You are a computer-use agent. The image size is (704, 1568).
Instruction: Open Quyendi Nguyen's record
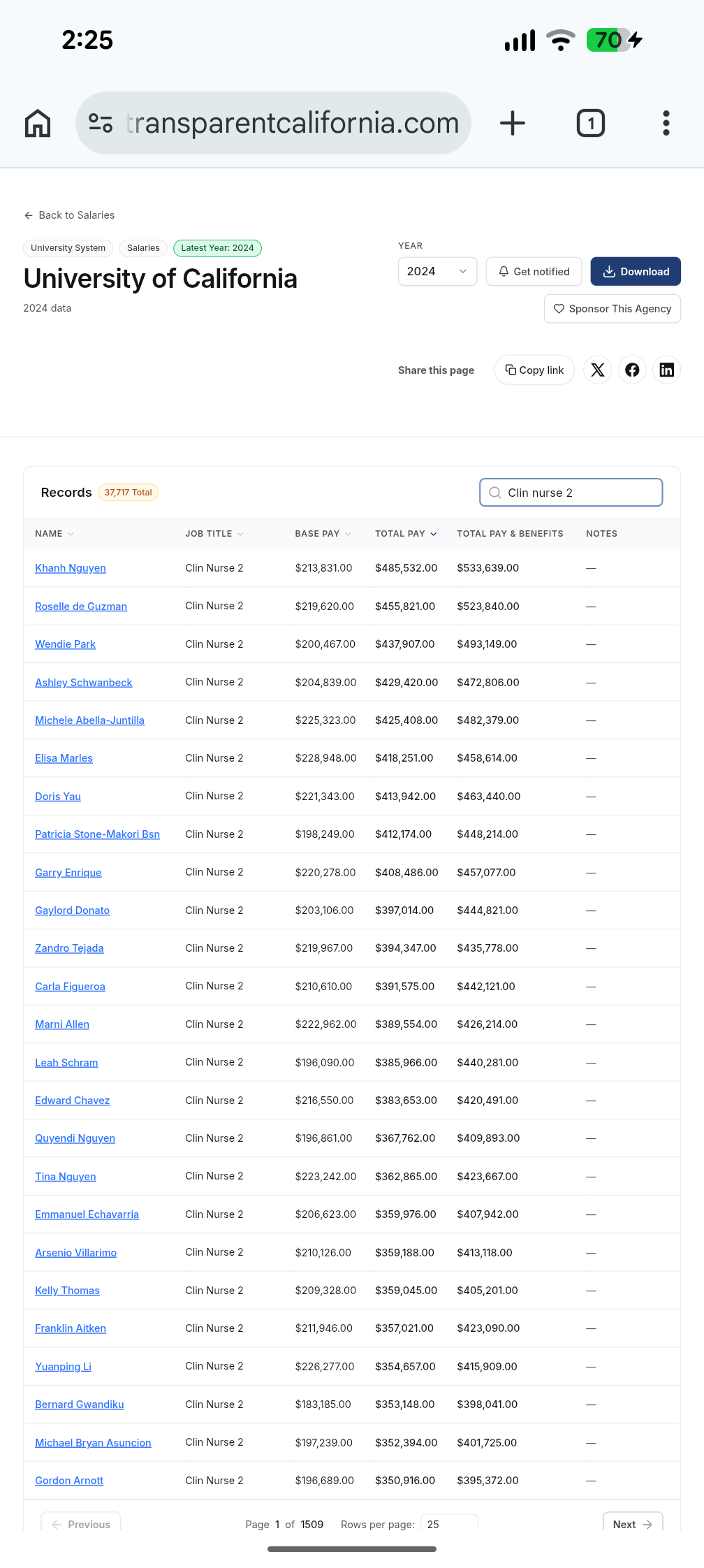[x=75, y=1138]
